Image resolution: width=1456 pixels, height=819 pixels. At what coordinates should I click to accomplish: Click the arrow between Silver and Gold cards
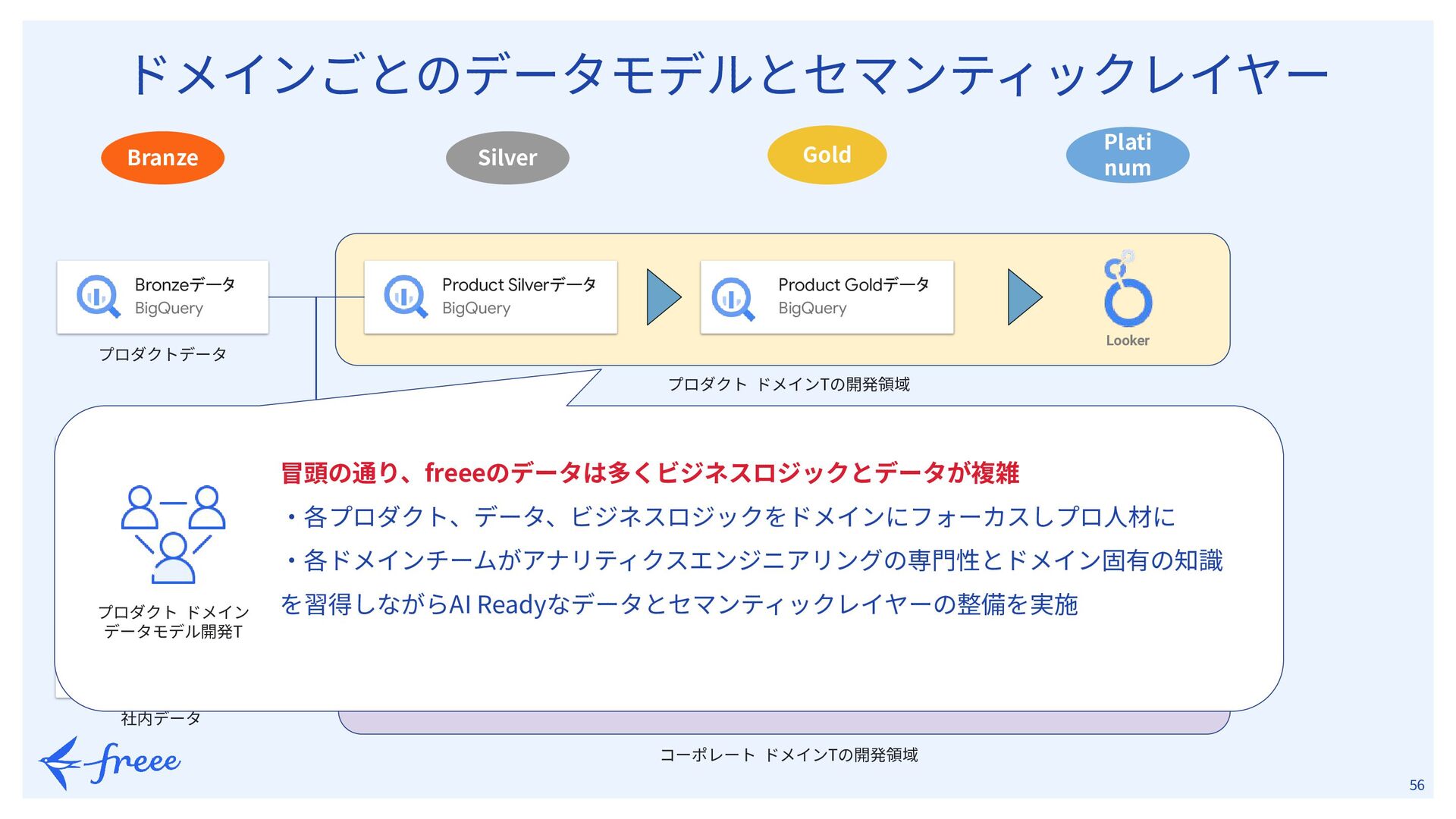[x=664, y=297]
